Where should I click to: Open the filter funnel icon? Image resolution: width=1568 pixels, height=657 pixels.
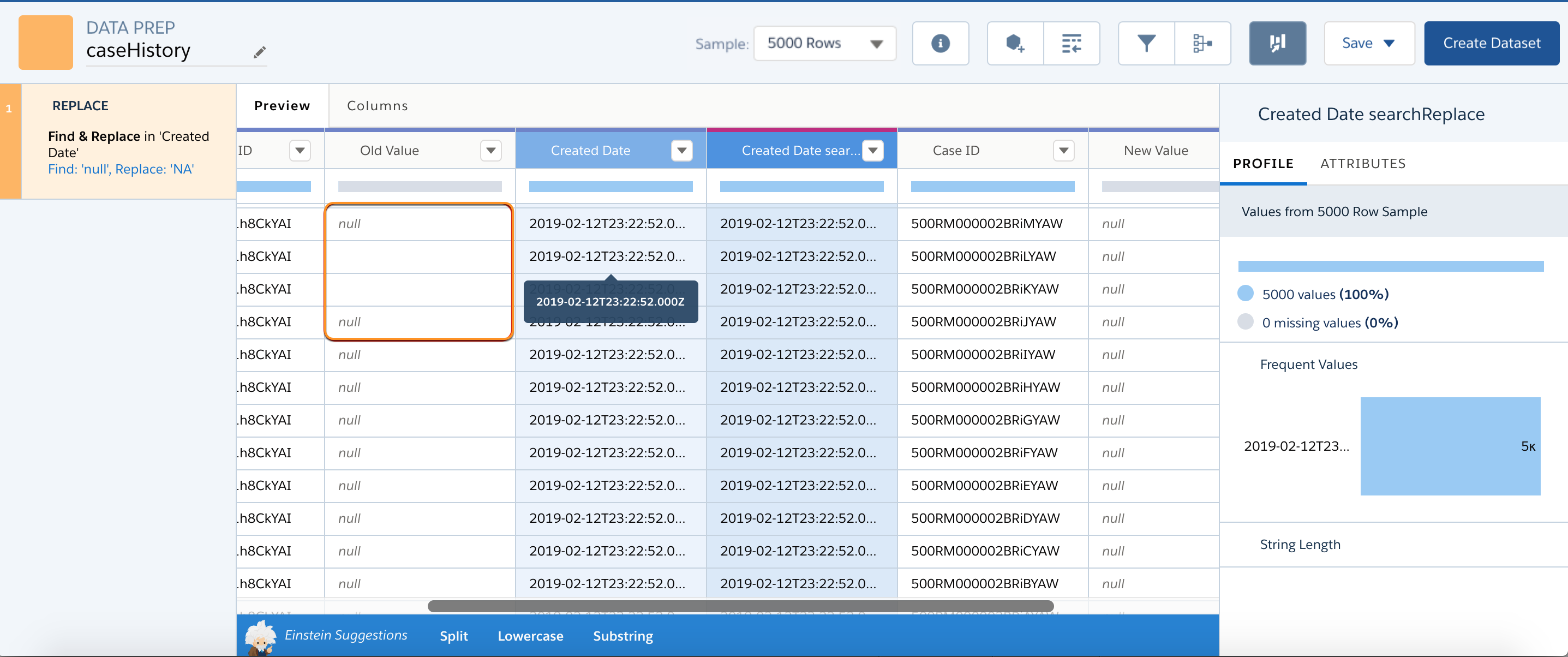pos(1146,43)
